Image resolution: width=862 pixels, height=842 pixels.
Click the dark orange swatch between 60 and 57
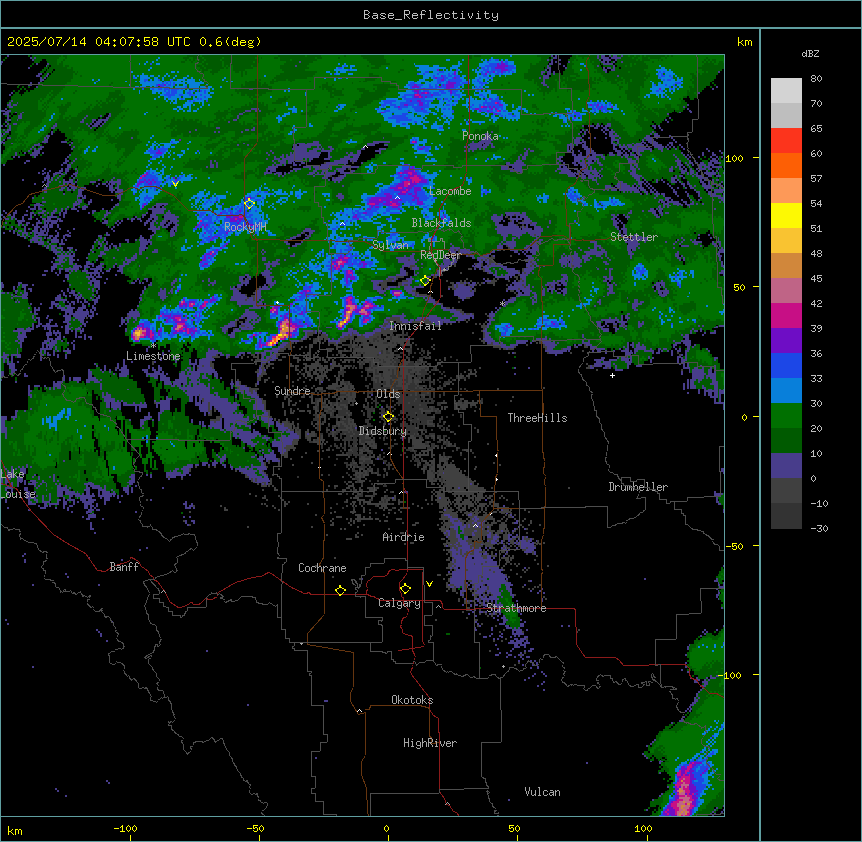coord(786,166)
